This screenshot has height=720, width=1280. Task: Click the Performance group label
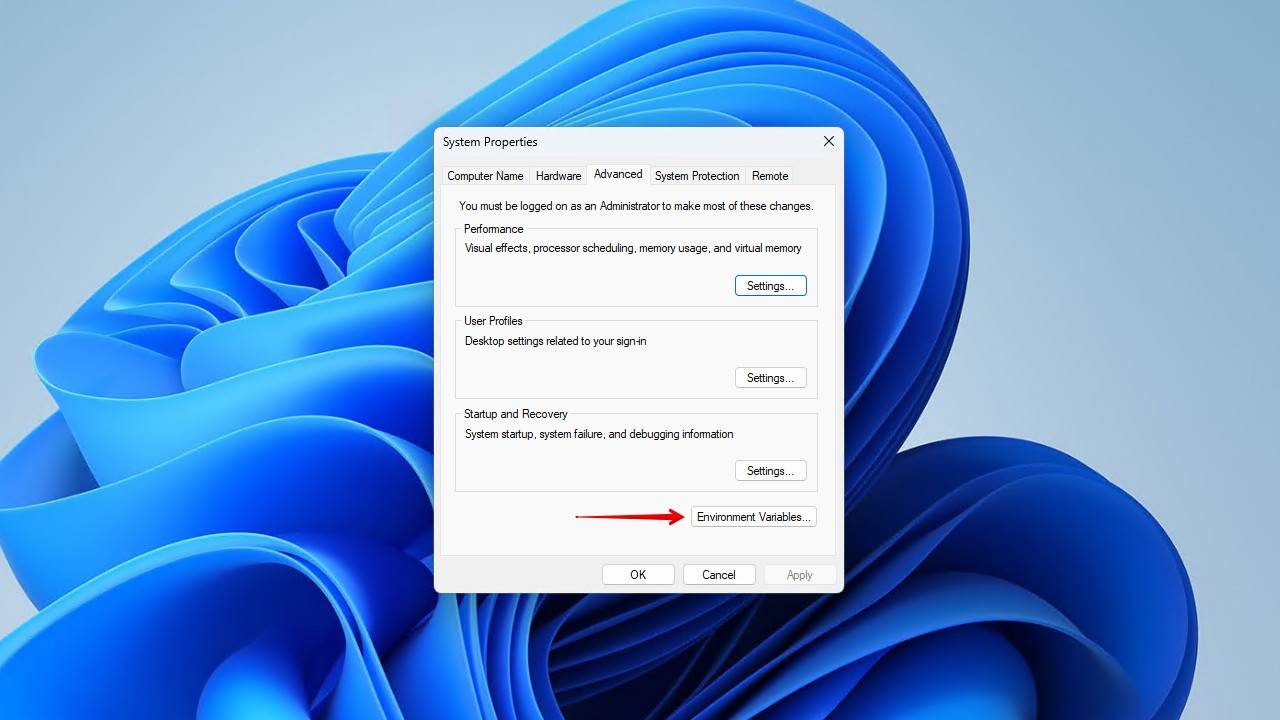point(493,229)
